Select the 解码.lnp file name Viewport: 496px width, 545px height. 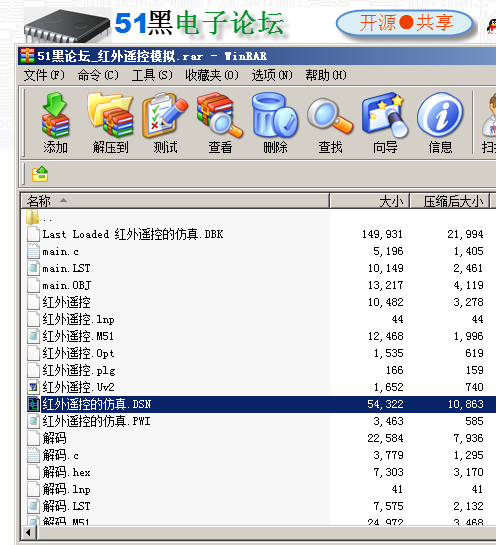pos(66,489)
